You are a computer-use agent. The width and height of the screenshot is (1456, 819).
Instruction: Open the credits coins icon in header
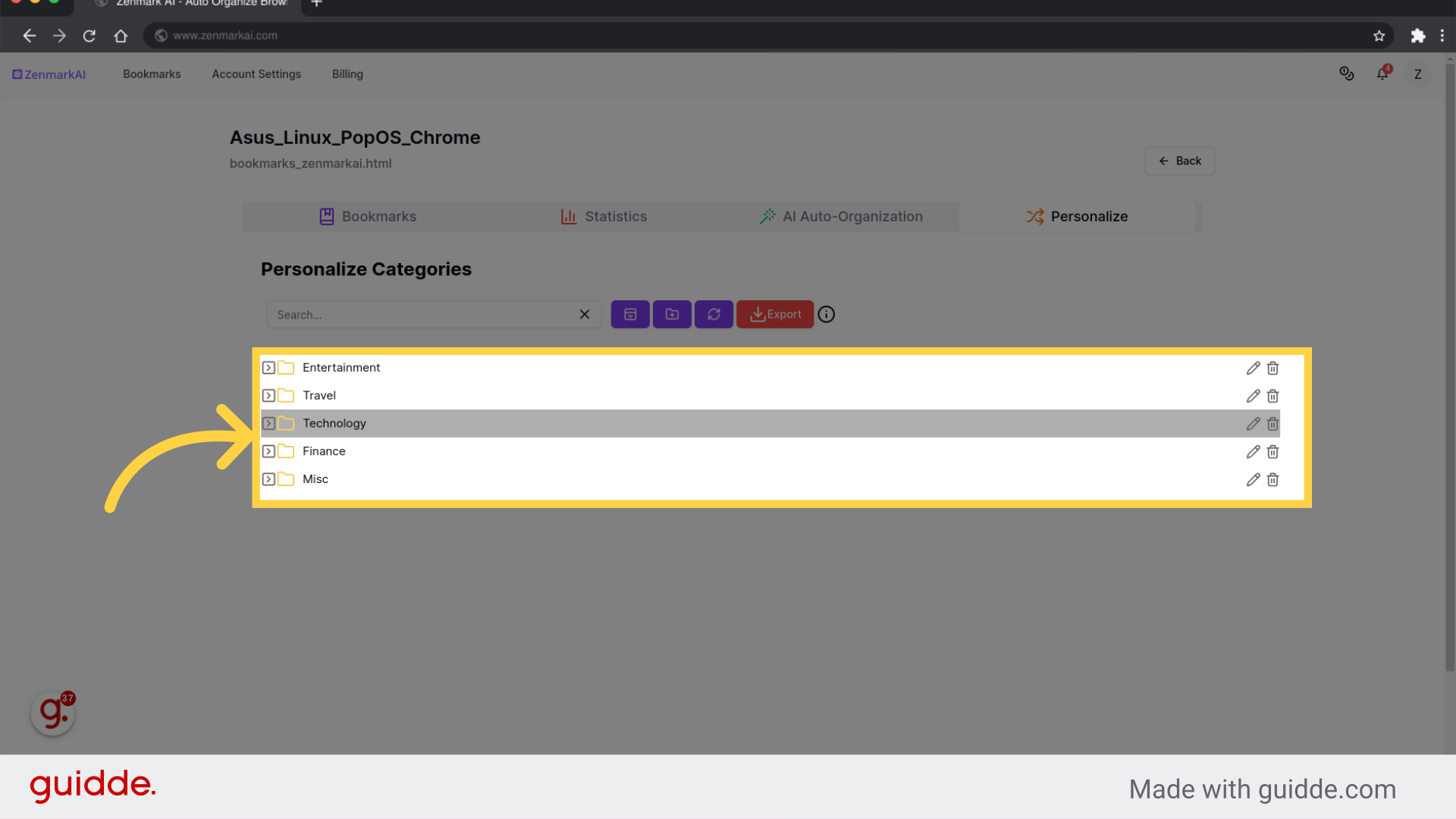[x=1347, y=74]
